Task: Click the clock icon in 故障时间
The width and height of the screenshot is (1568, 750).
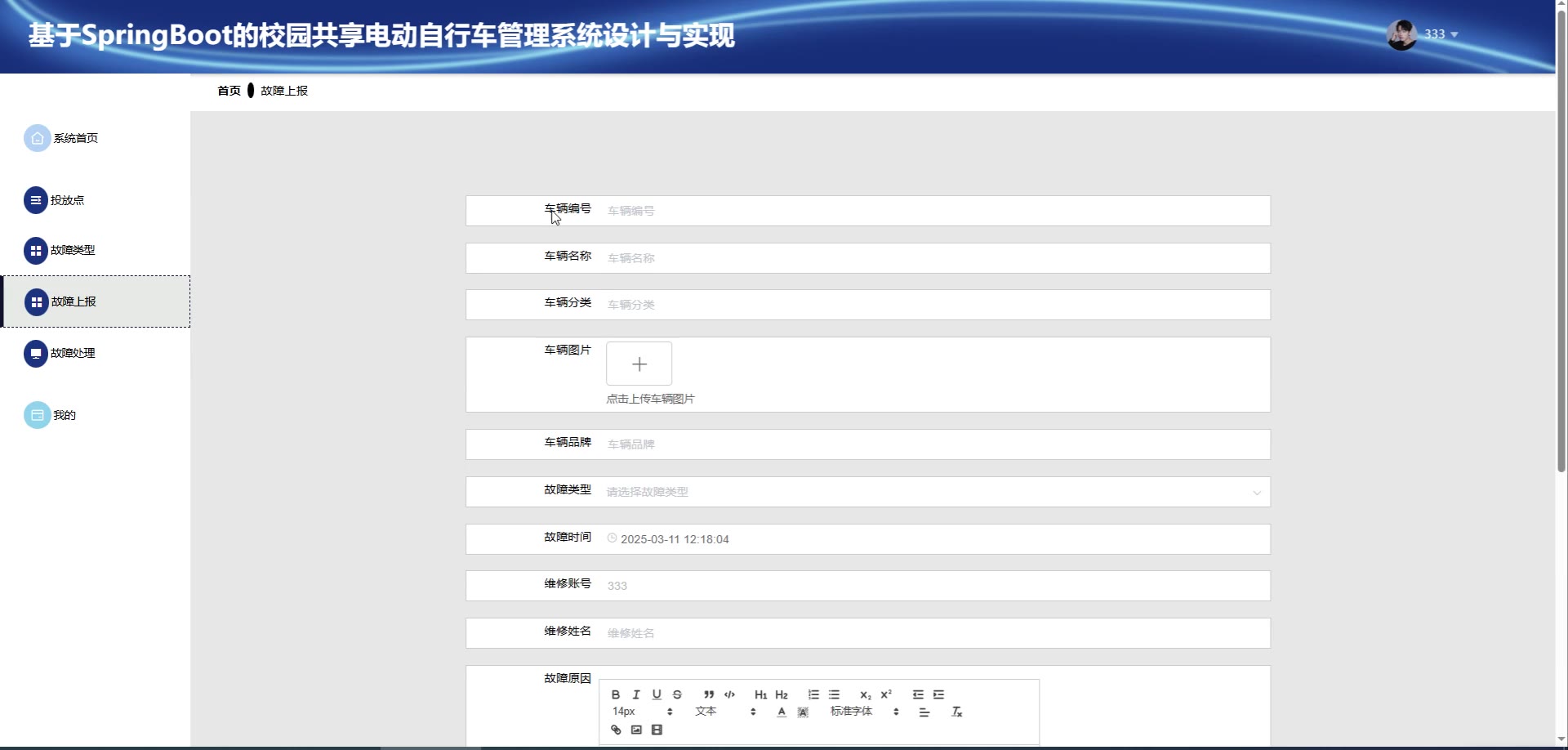Action: pyautogui.click(x=612, y=538)
